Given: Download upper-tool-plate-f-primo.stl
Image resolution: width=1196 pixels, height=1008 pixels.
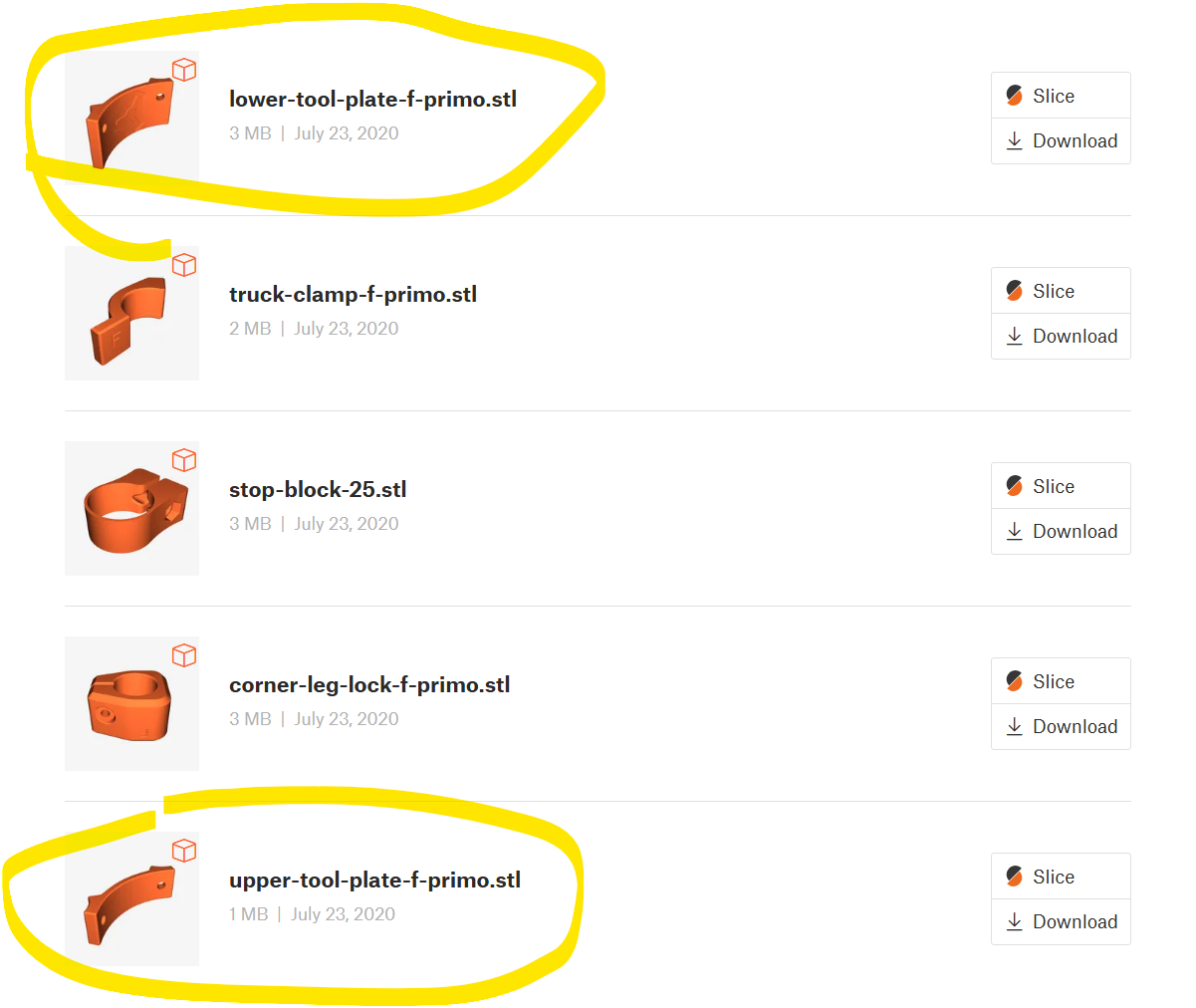Looking at the screenshot, I should coord(1061,921).
